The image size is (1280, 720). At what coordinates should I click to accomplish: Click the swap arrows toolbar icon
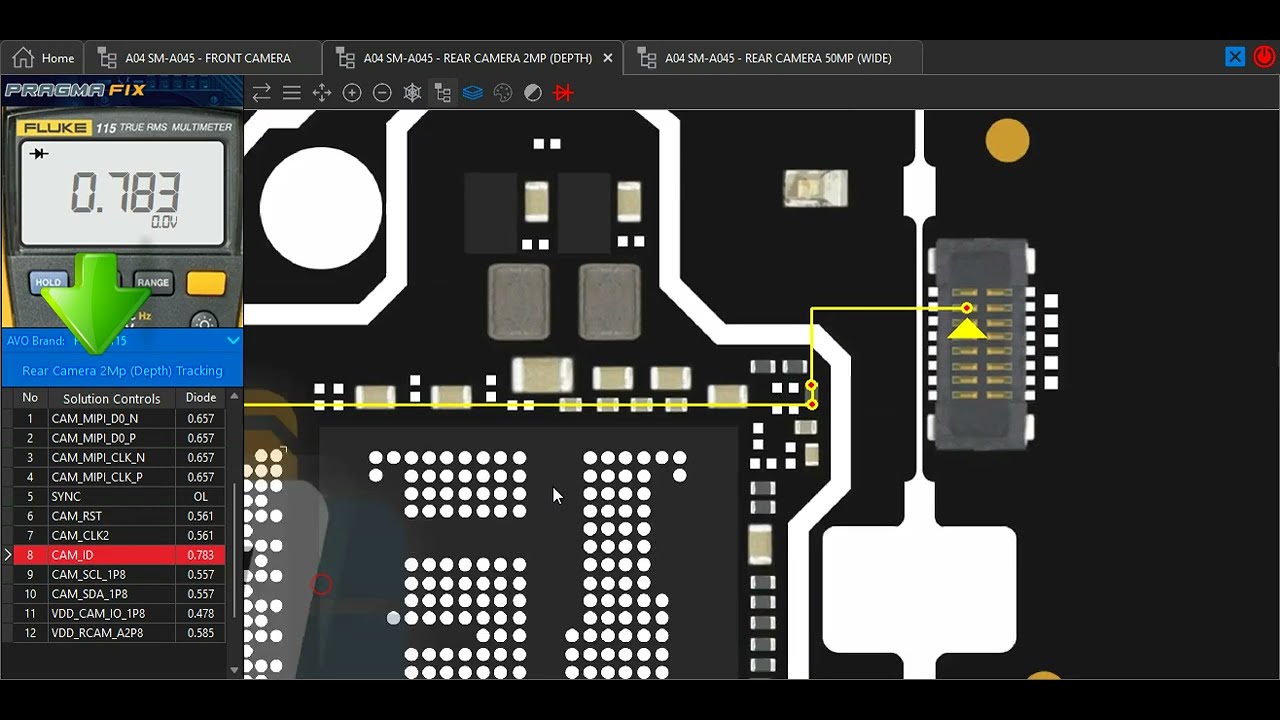[x=261, y=93]
